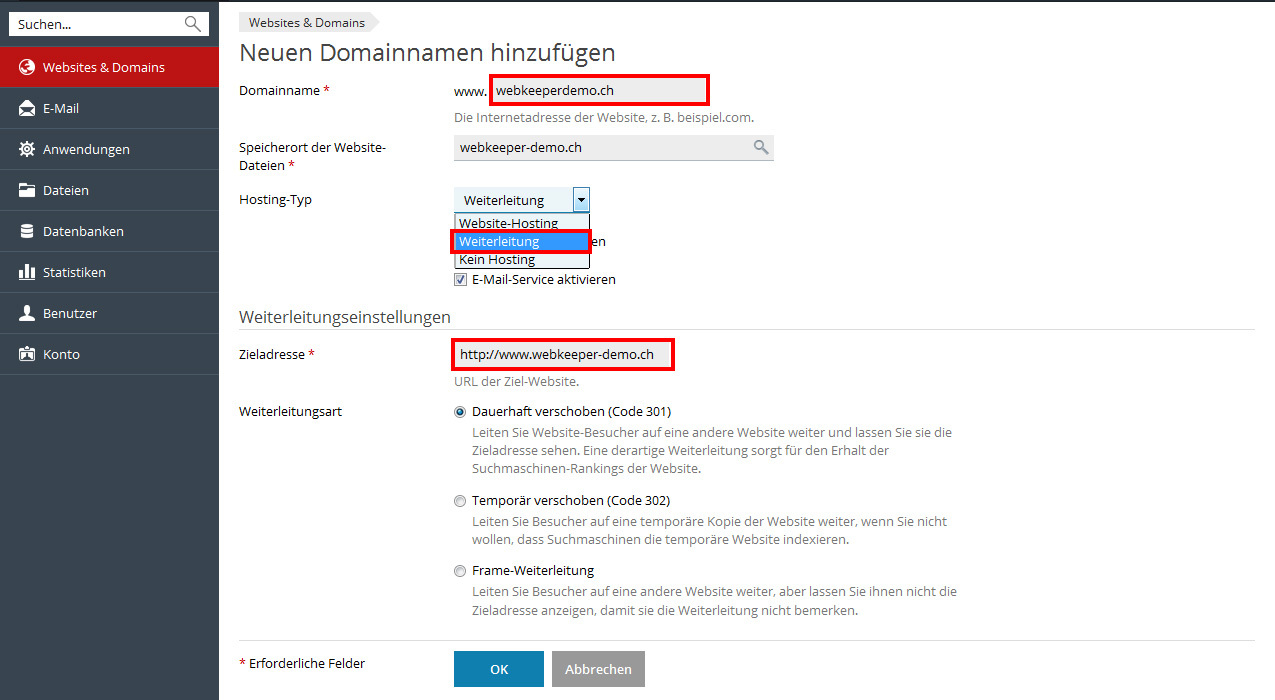Open the Websites & Domains breadcrumb

(x=306, y=22)
